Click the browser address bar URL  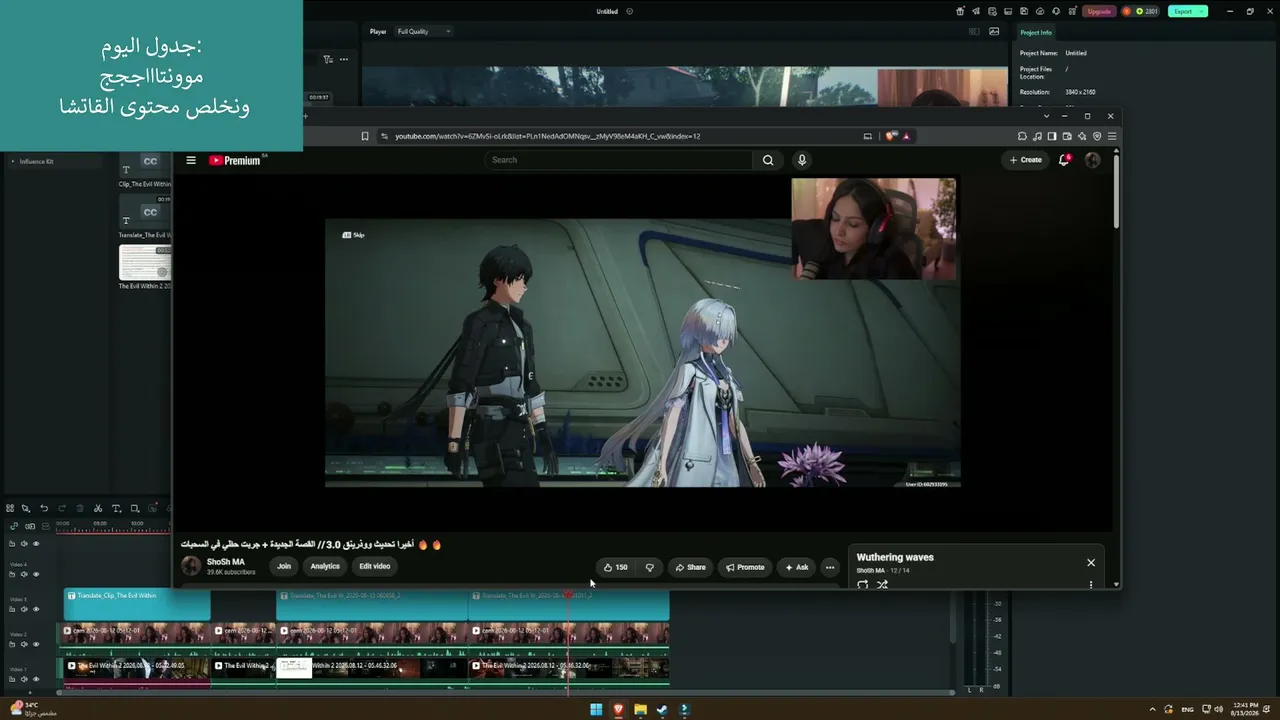point(547,136)
